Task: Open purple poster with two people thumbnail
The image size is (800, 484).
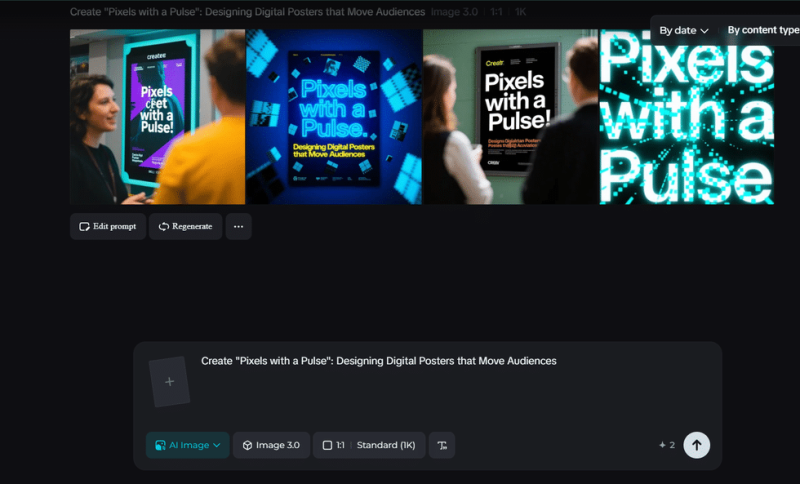Action: coord(158,117)
